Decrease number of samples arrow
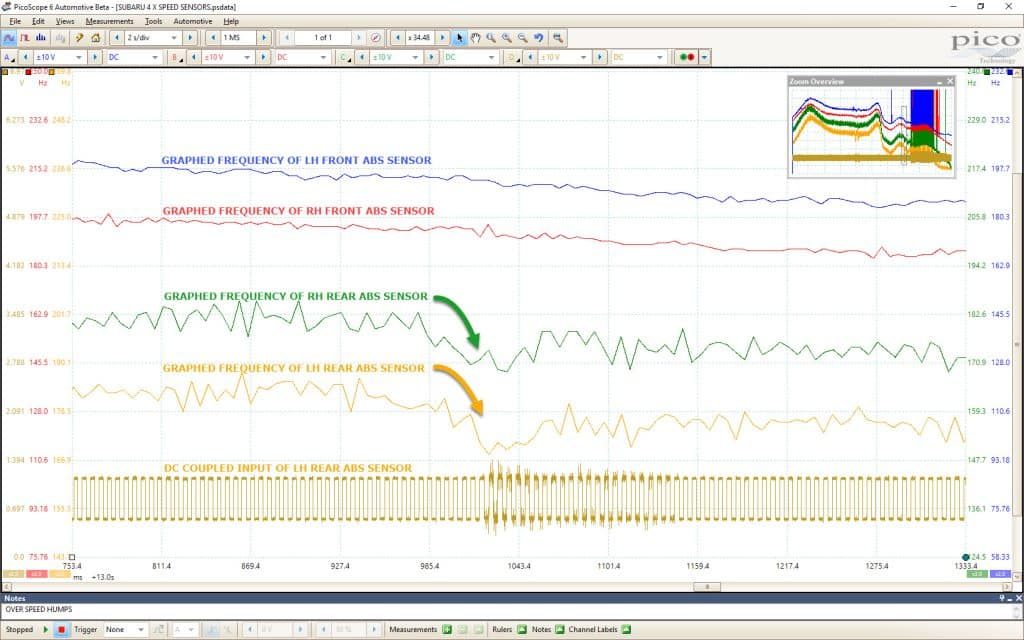 [213, 38]
